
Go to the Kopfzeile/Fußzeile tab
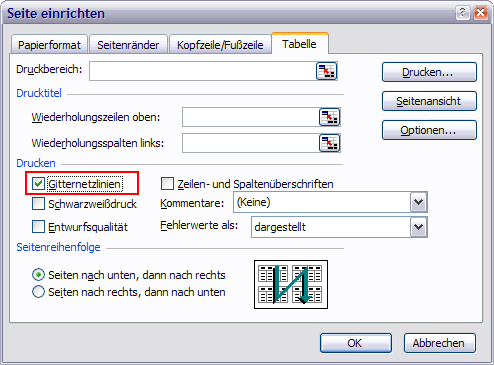coord(220,45)
